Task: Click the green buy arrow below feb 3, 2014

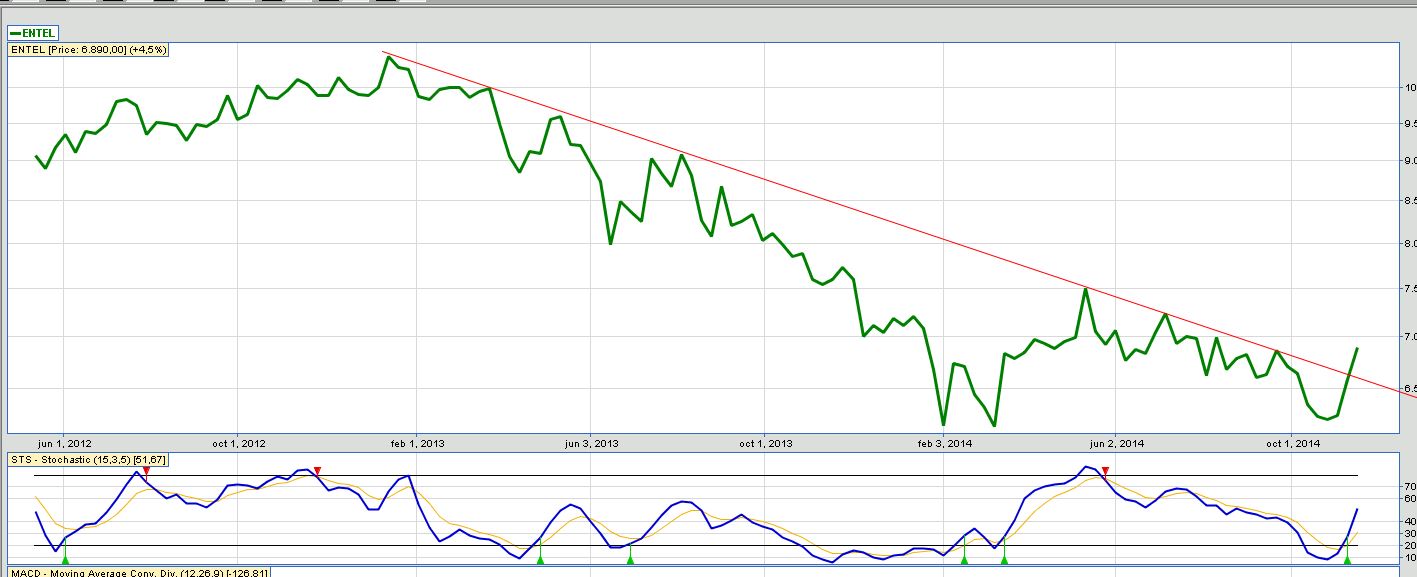Action: (x=964, y=559)
